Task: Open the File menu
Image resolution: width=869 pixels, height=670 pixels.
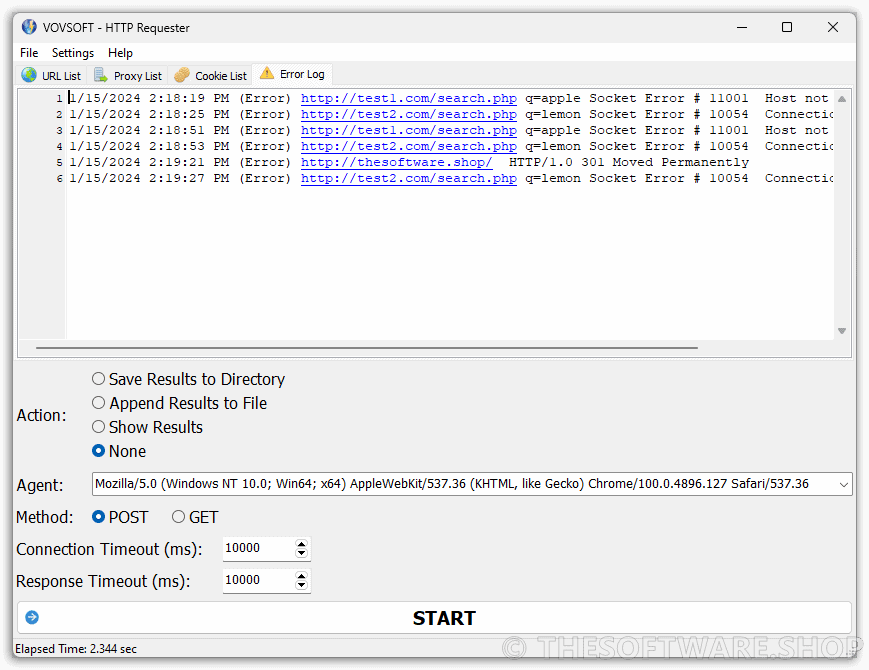Action: [29, 53]
